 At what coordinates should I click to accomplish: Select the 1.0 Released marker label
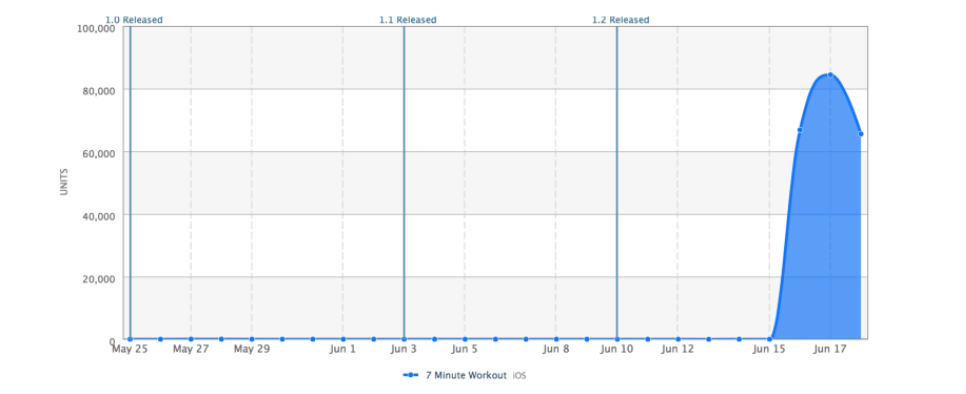(x=134, y=20)
